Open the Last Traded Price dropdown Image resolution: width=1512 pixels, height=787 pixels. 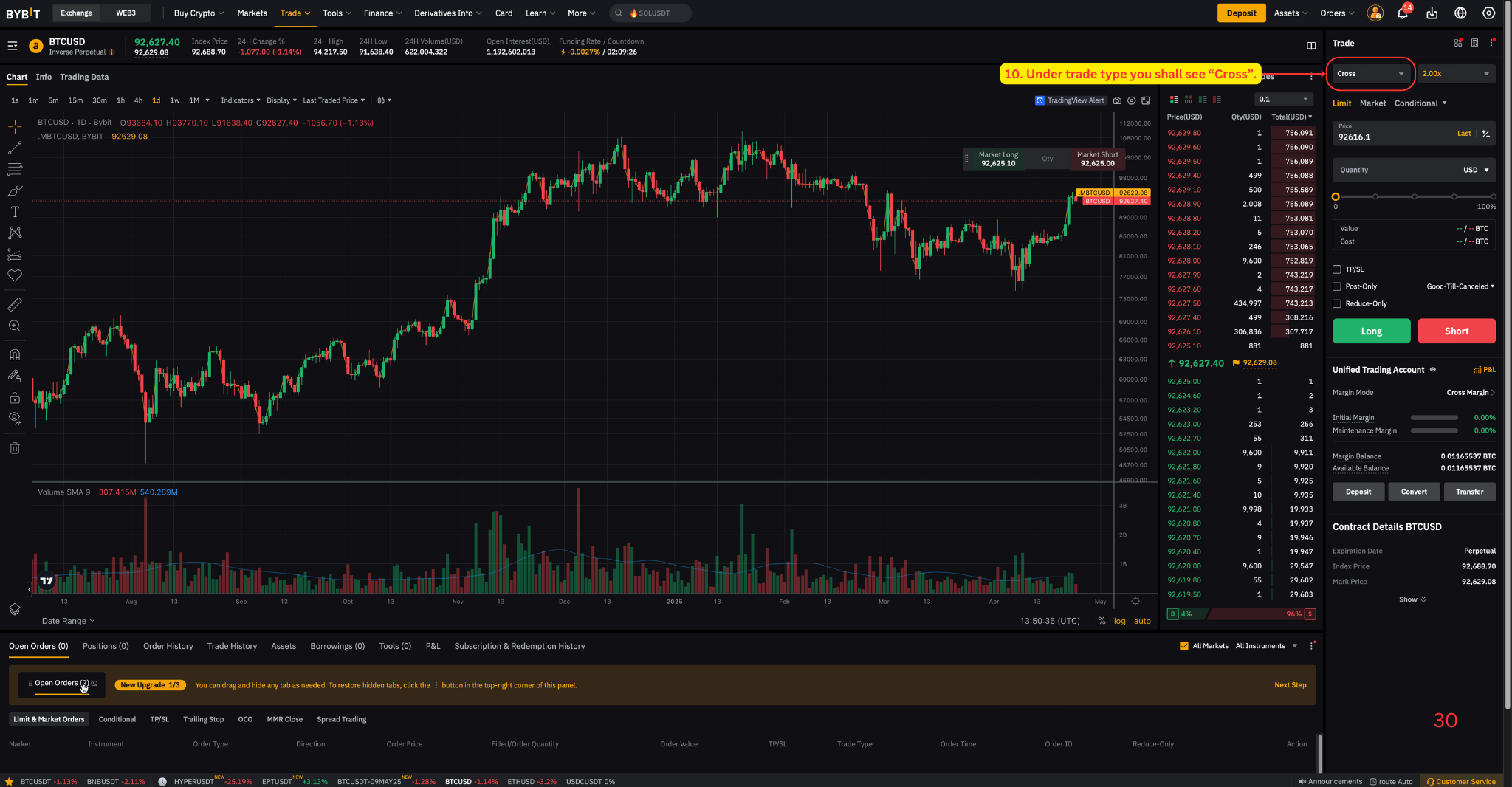[x=334, y=100]
